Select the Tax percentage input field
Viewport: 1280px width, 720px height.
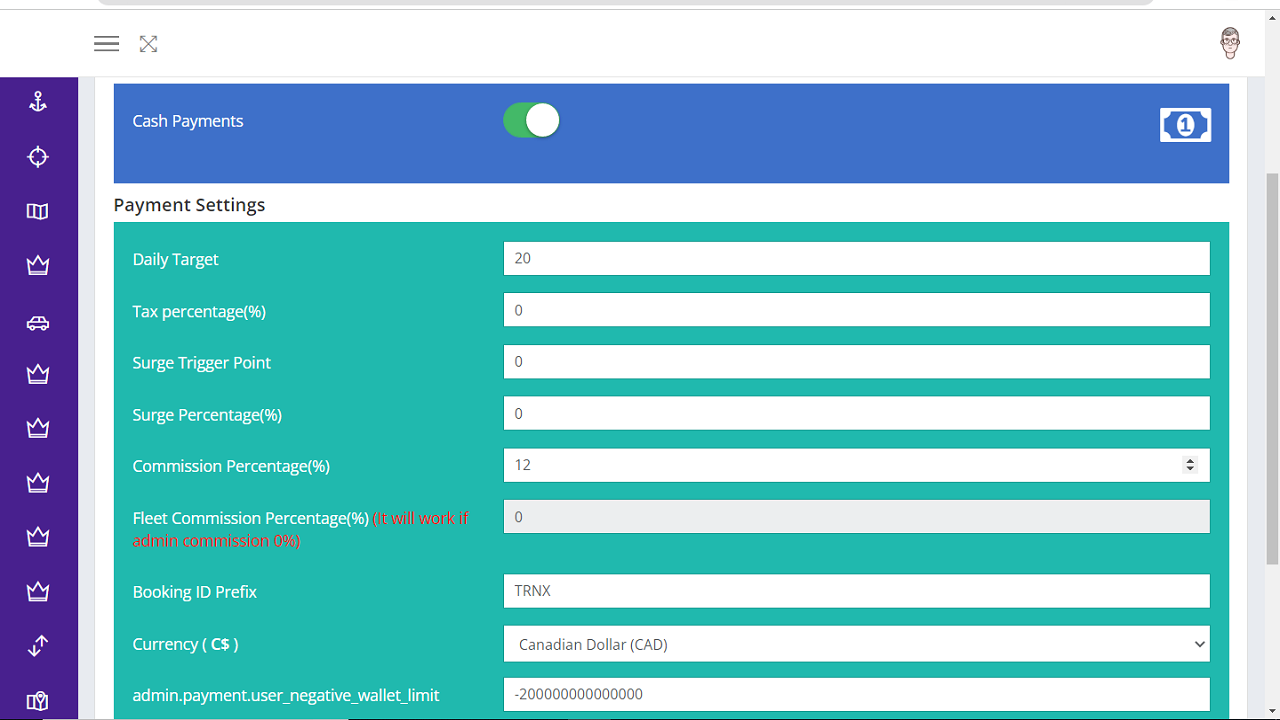(856, 310)
